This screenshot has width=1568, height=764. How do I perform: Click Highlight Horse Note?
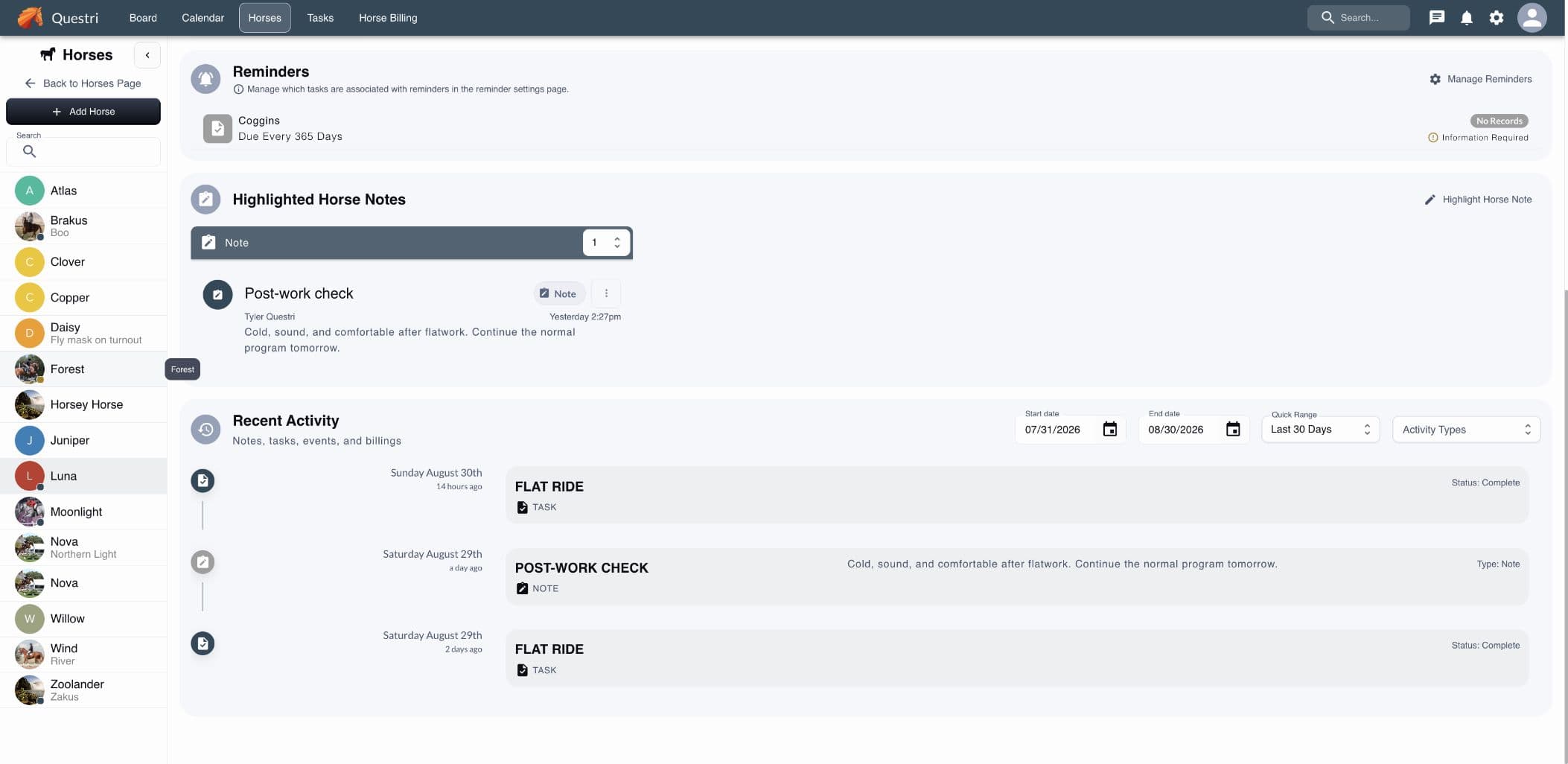1478,200
